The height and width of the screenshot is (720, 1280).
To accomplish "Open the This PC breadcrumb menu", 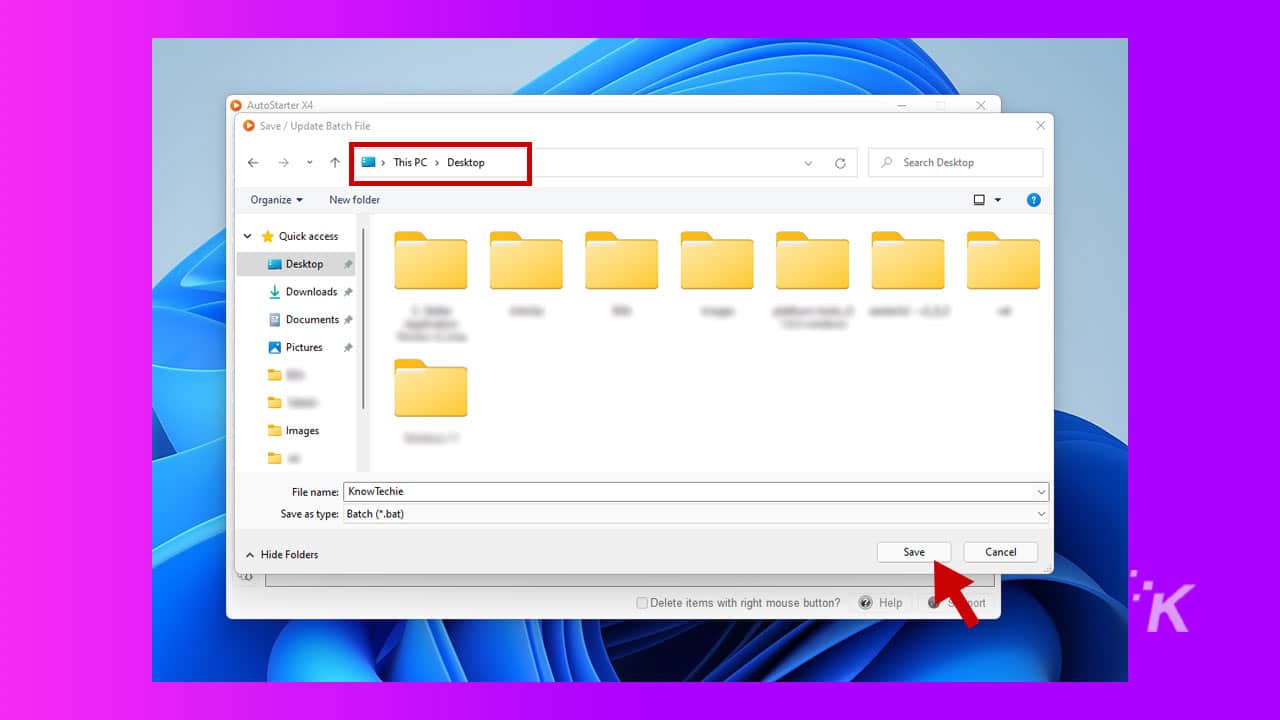I will 410,162.
